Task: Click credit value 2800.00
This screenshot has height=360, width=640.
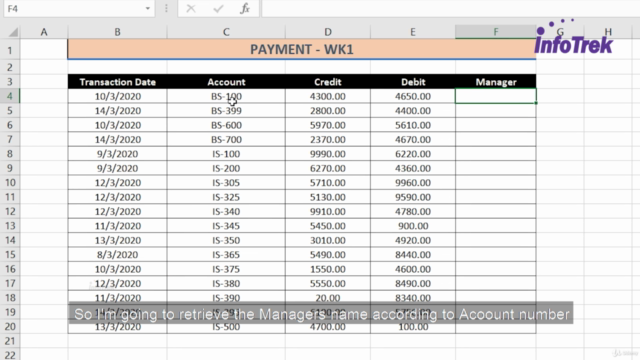Action: (x=328, y=111)
